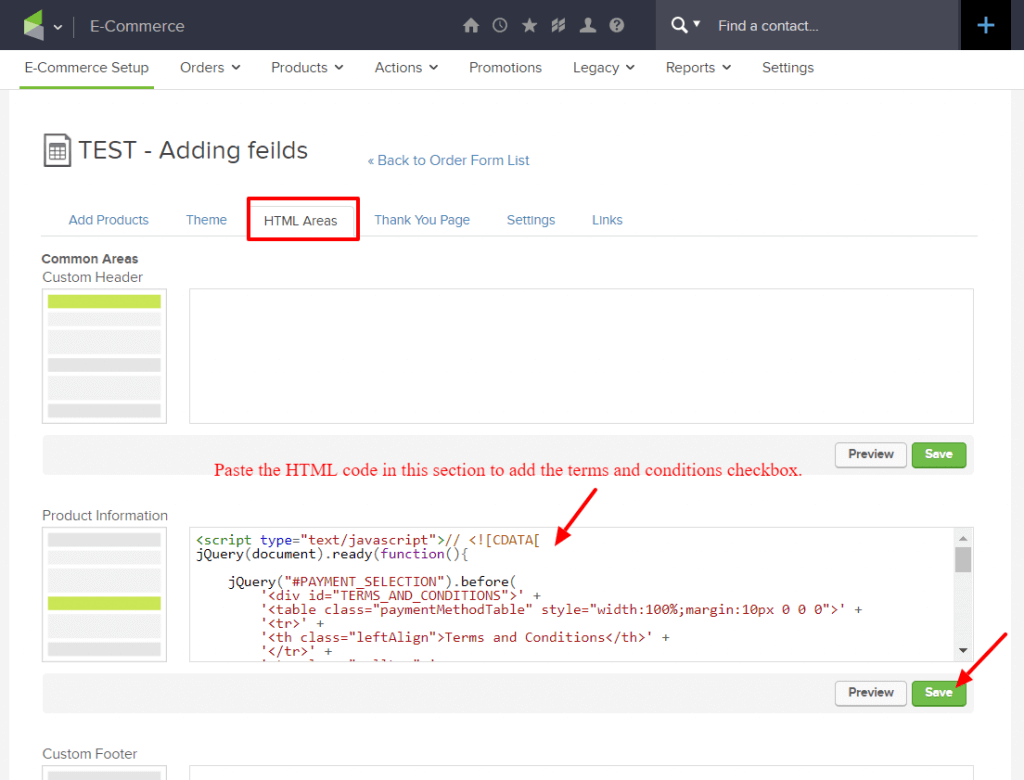Click the order form icon beside title

click(x=57, y=150)
